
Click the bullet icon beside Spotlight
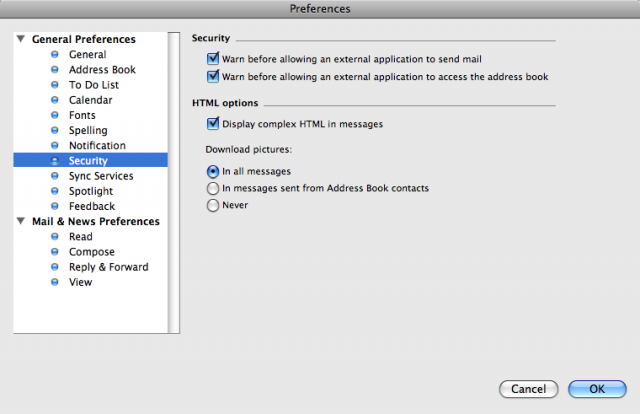pos(55,191)
